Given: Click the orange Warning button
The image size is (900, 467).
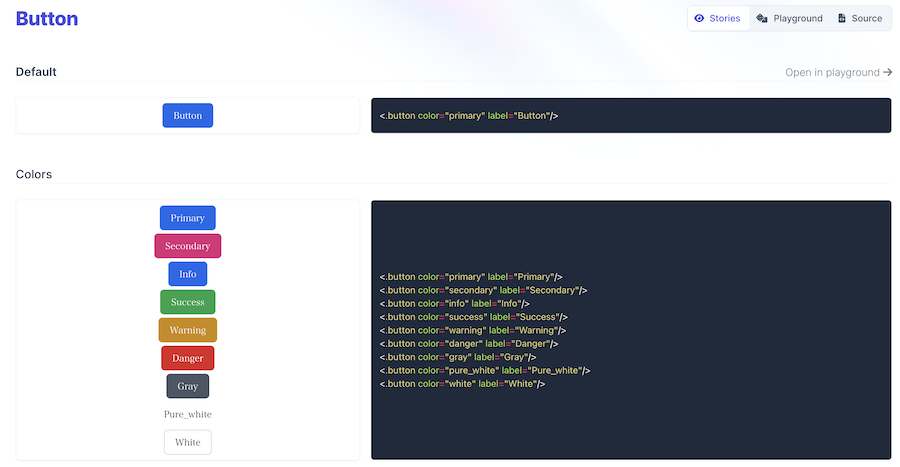Looking at the screenshot, I should click(188, 330).
